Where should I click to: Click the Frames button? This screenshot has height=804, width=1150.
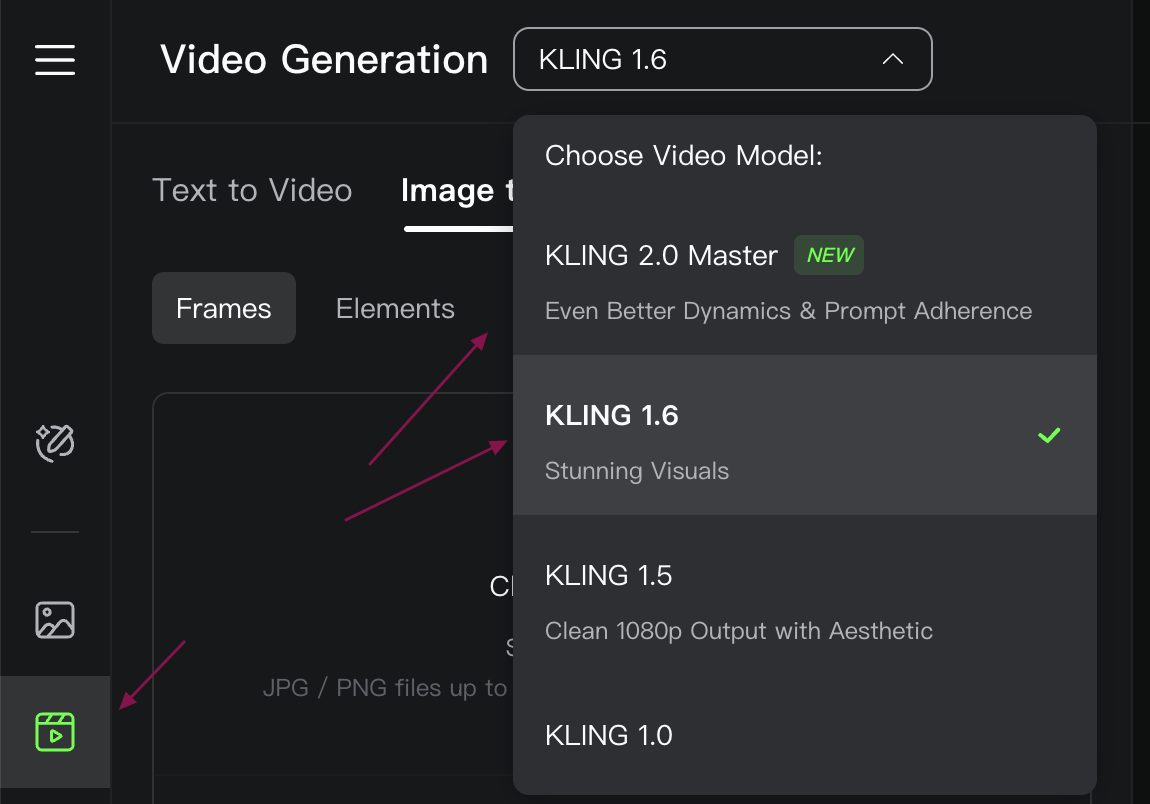point(224,309)
